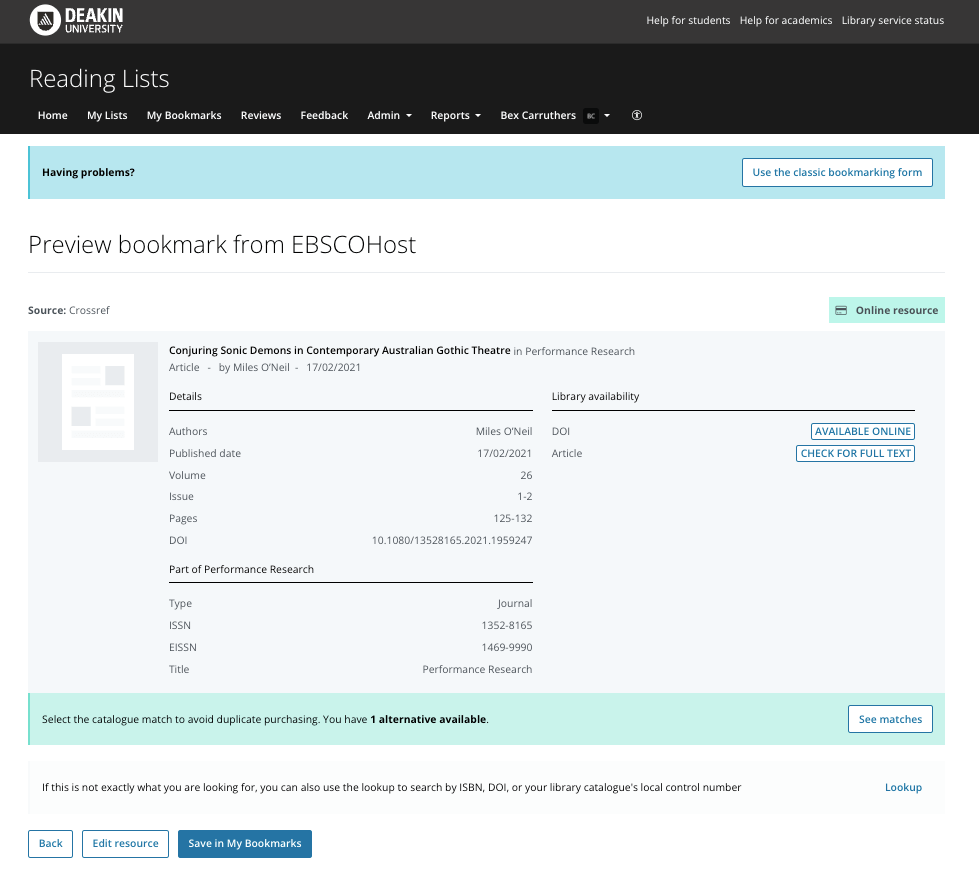The image size is (979, 873).
Task: Click the article placeholder thumbnail
Action: pos(98,402)
